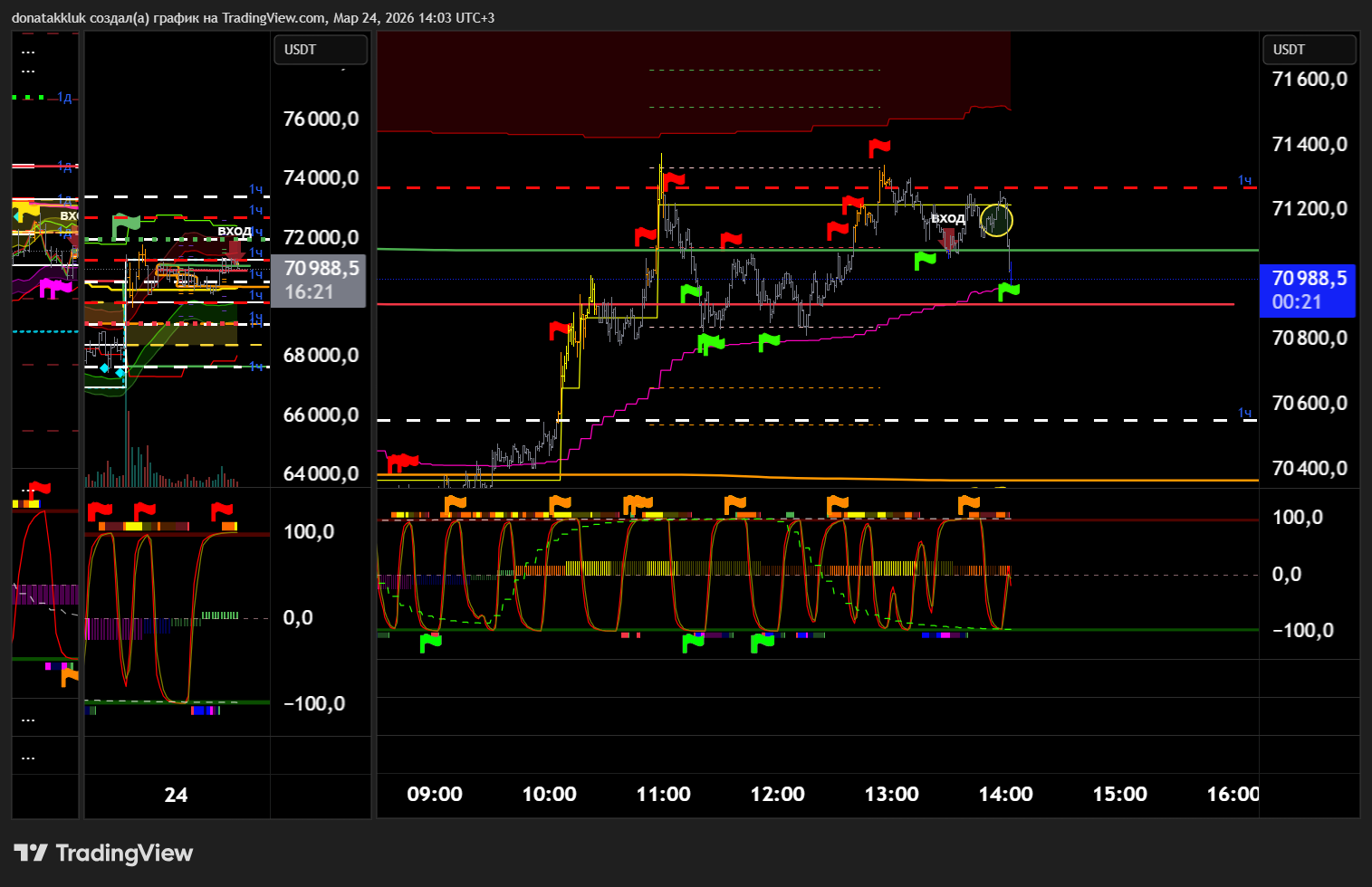Click the gray 70 988,5 price label with 16:21
This screenshot has width=1372, height=887.
coord(319,280)
